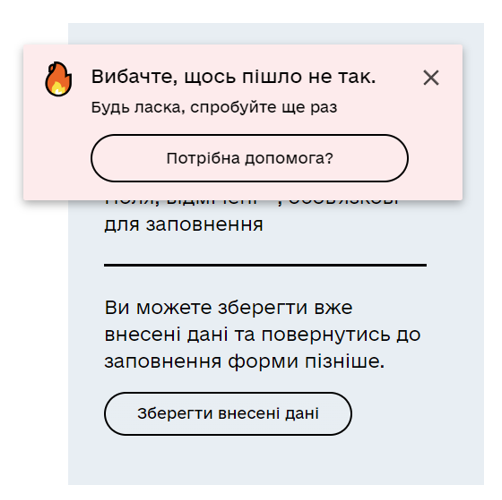Click the horizontal divider line in form
This screenshot has height=500, width=502.
point(265,265)
